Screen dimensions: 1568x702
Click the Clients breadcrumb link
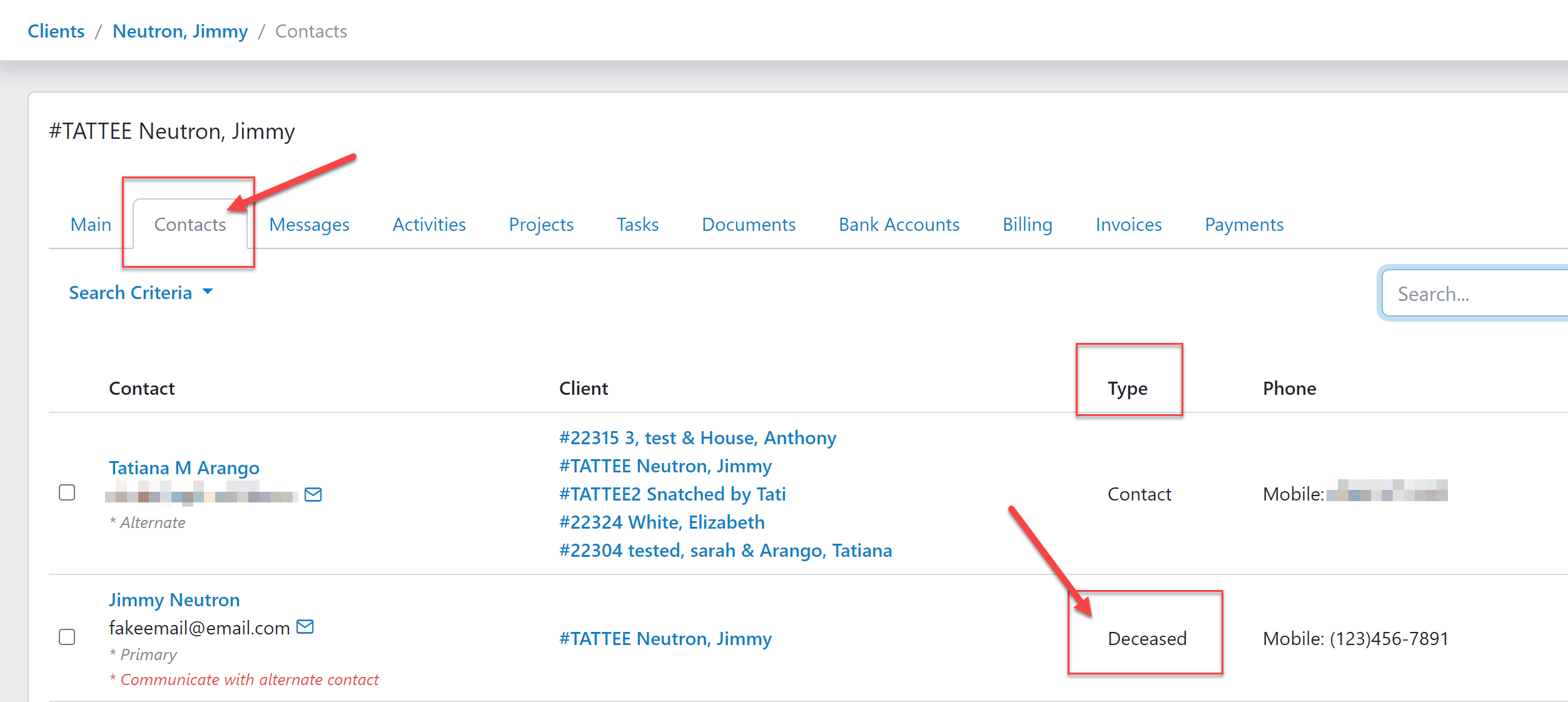tap(56, 31)
